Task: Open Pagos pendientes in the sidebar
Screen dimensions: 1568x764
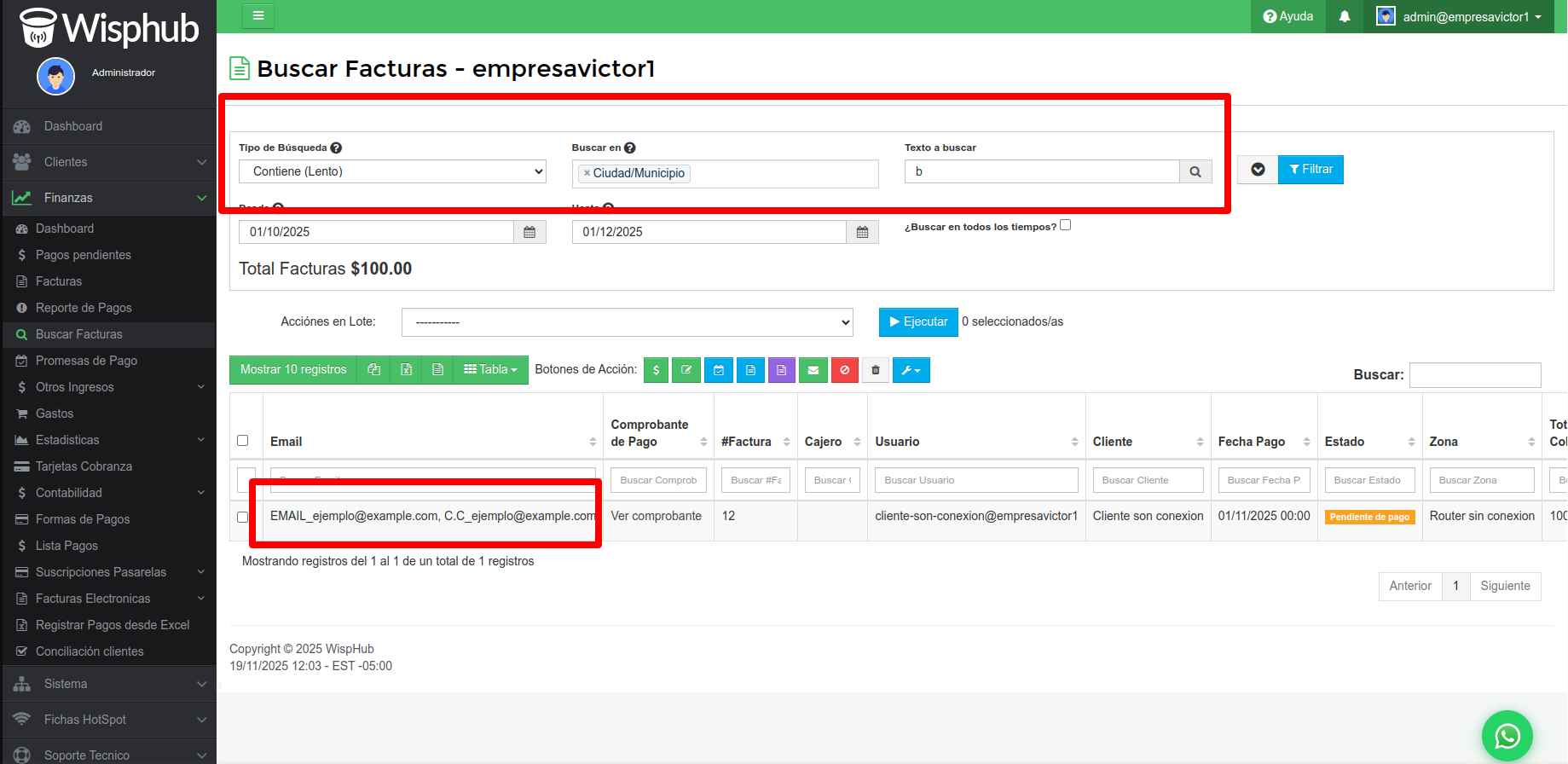Action: point(83,255)
